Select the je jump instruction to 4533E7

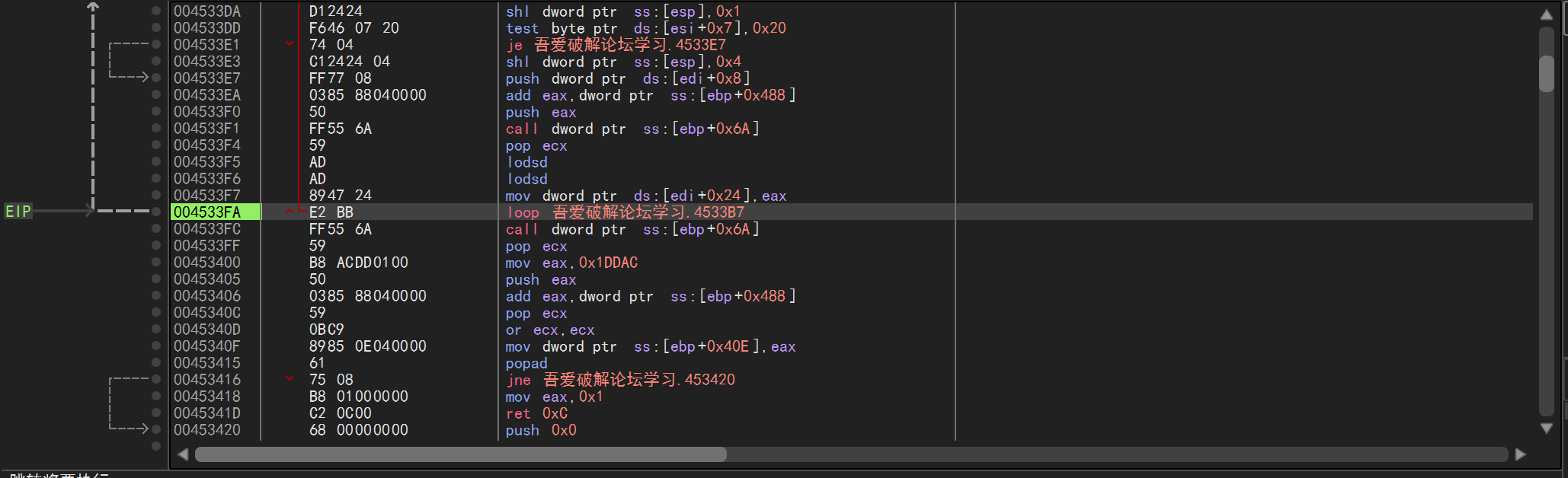(616, 45)
